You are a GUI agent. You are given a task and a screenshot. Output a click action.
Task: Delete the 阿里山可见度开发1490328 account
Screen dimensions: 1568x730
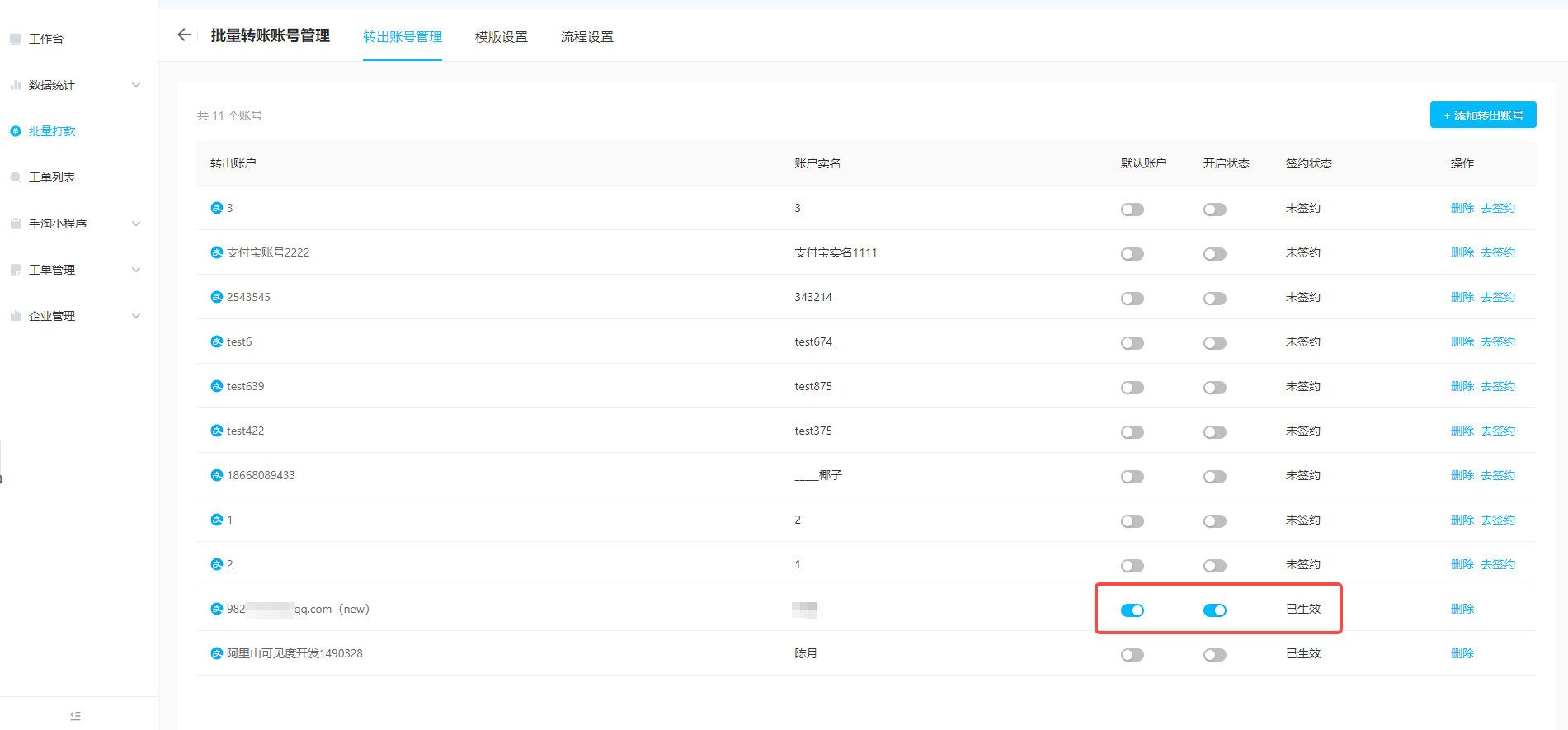1462,653
